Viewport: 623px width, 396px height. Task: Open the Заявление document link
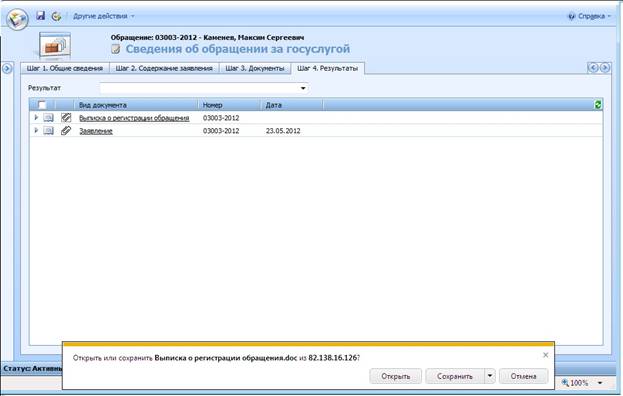[96, 131]
